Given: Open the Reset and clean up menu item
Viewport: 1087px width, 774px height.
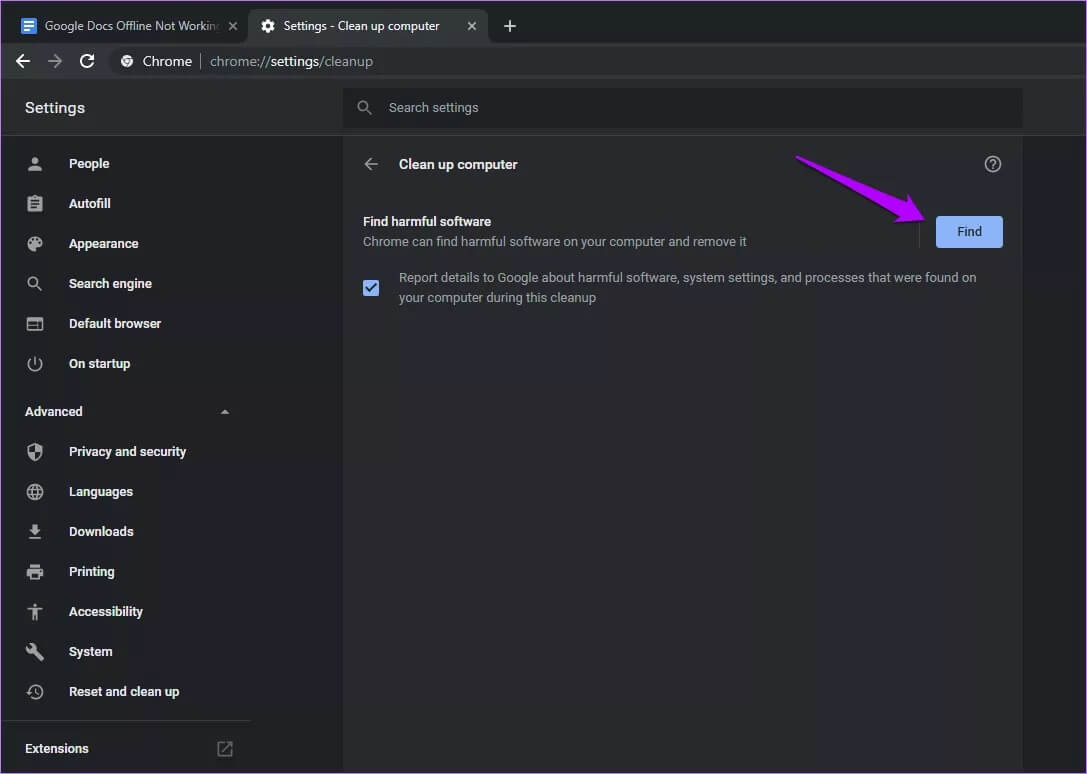Looking at the screenshot, I should pyautogui.click(x=123, y=692).
